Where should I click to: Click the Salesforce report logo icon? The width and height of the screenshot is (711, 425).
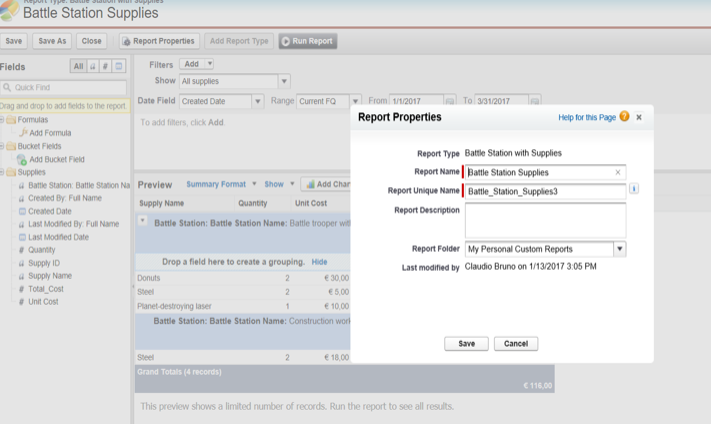click(9, 10)
